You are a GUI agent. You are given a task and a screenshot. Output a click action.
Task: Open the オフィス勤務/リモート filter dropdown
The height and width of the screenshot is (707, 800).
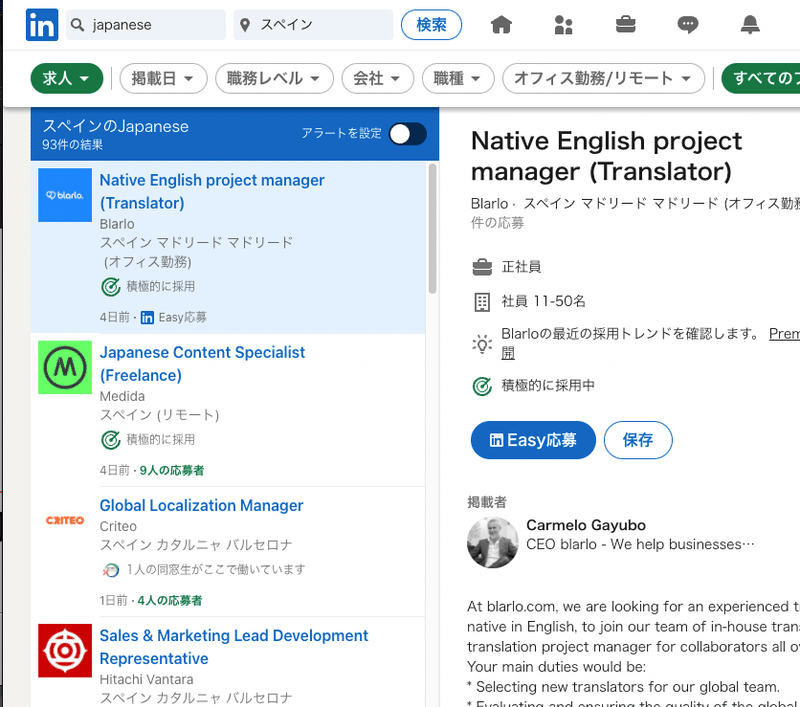point(603,79)
